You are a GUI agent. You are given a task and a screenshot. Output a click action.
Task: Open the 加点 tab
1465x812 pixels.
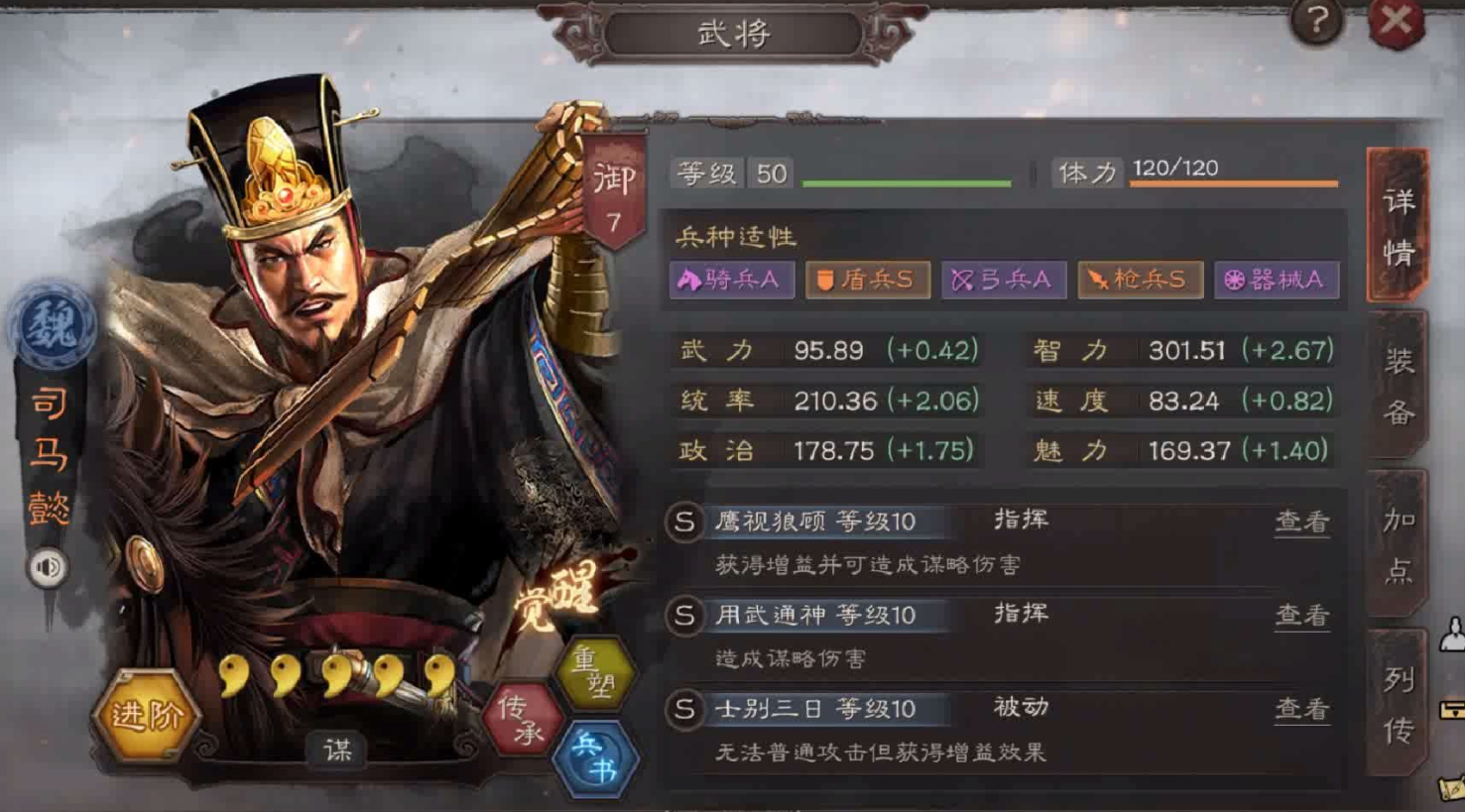(1399, 543)
